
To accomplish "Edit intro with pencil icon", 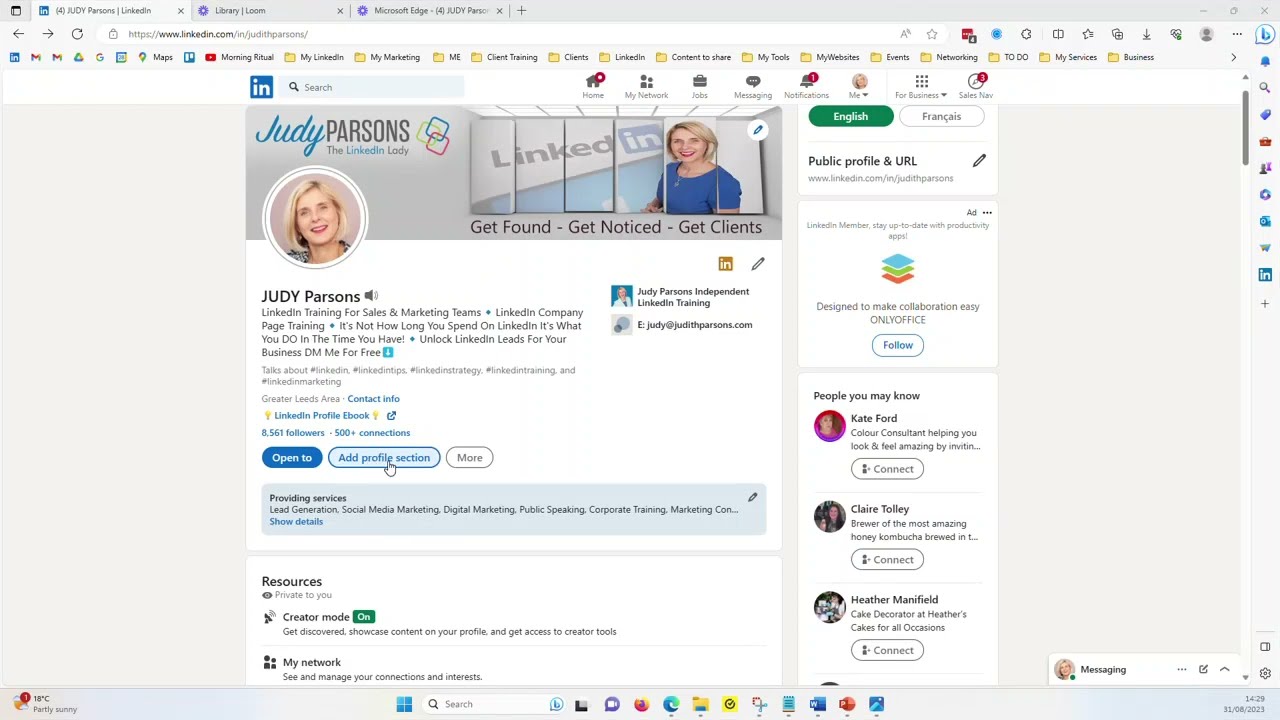I will click(758, 264).
